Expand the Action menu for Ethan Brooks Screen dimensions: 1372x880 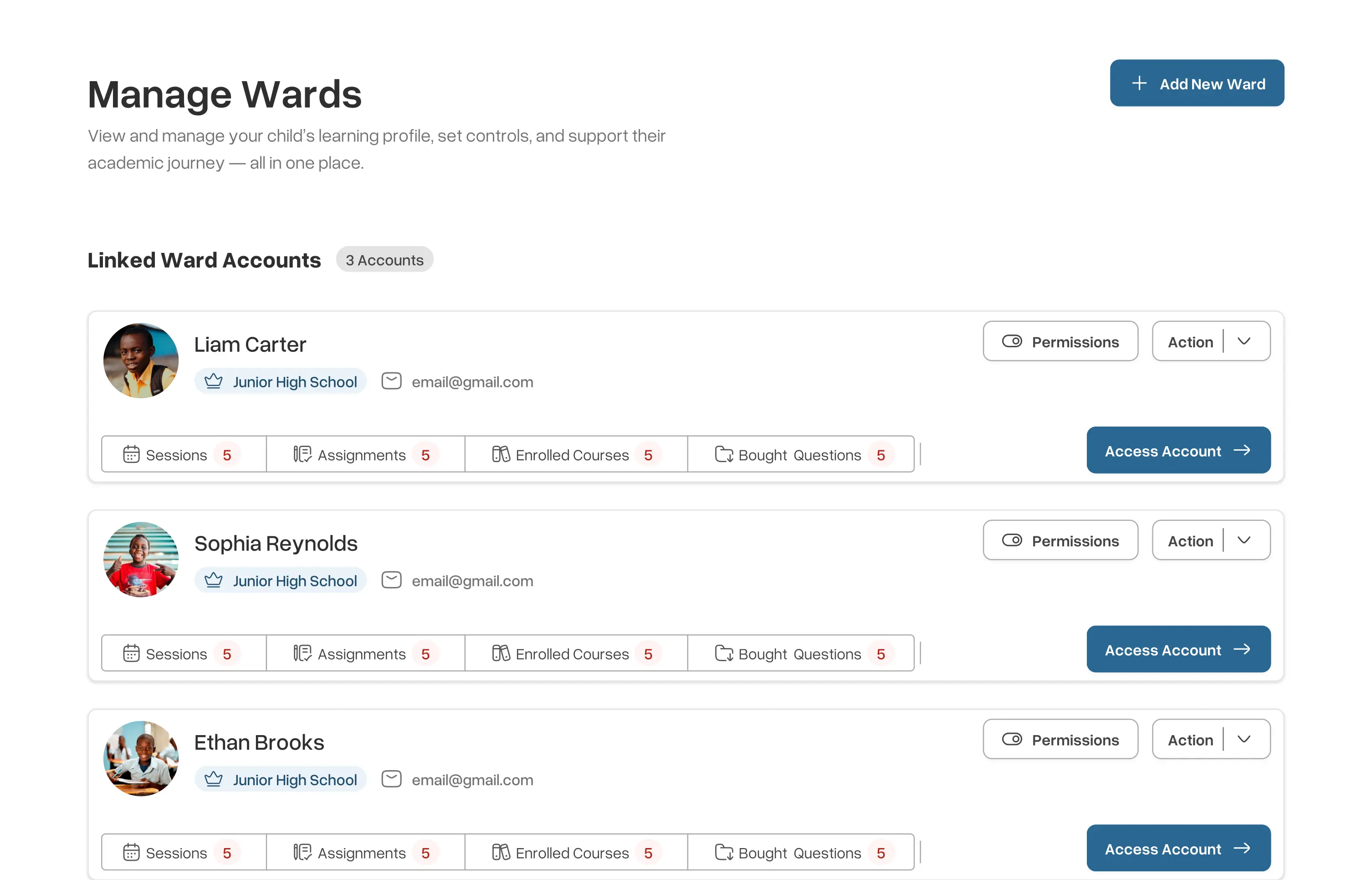pos(1244,740)
